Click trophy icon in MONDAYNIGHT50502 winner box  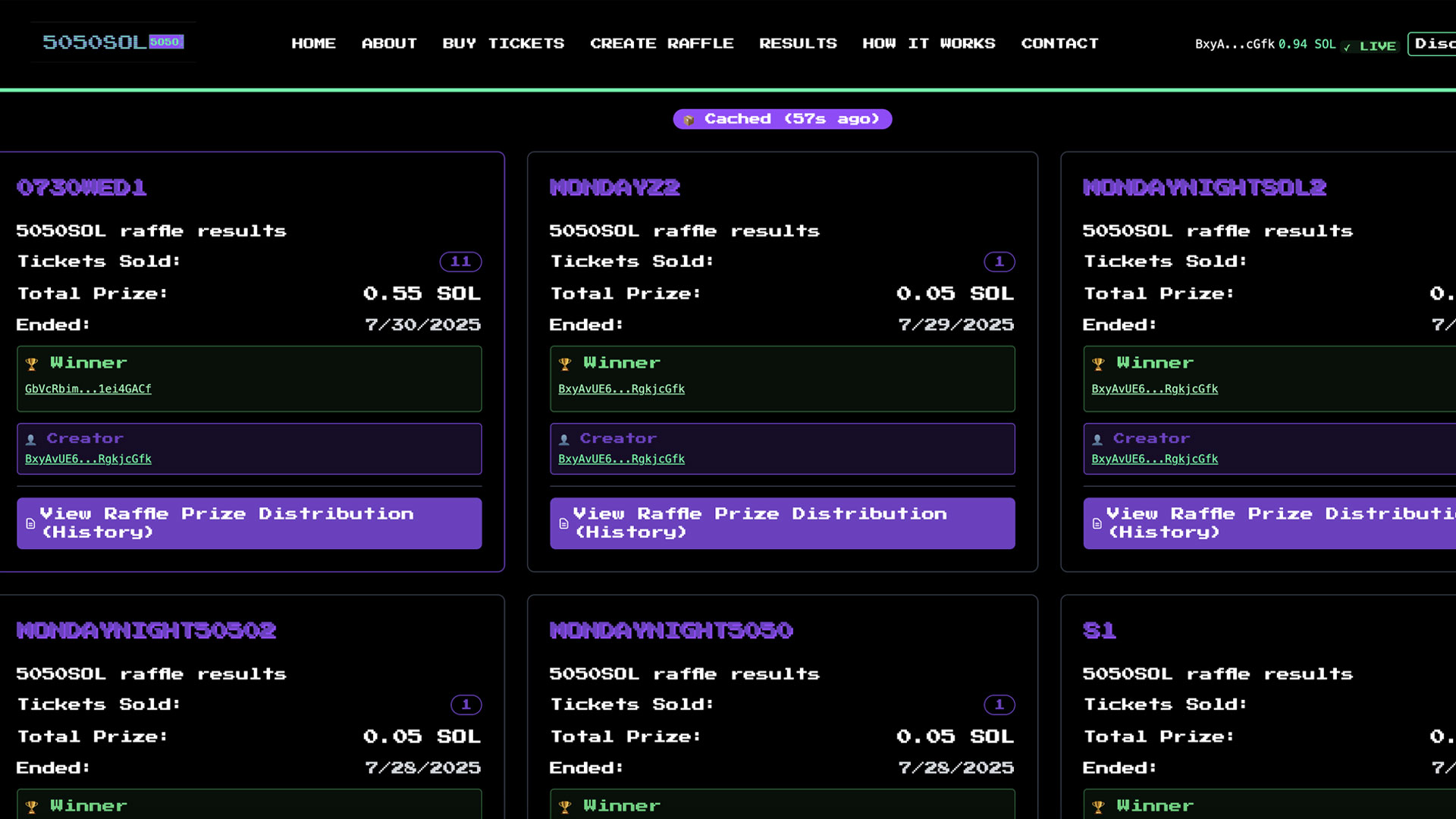pos(32,807)
